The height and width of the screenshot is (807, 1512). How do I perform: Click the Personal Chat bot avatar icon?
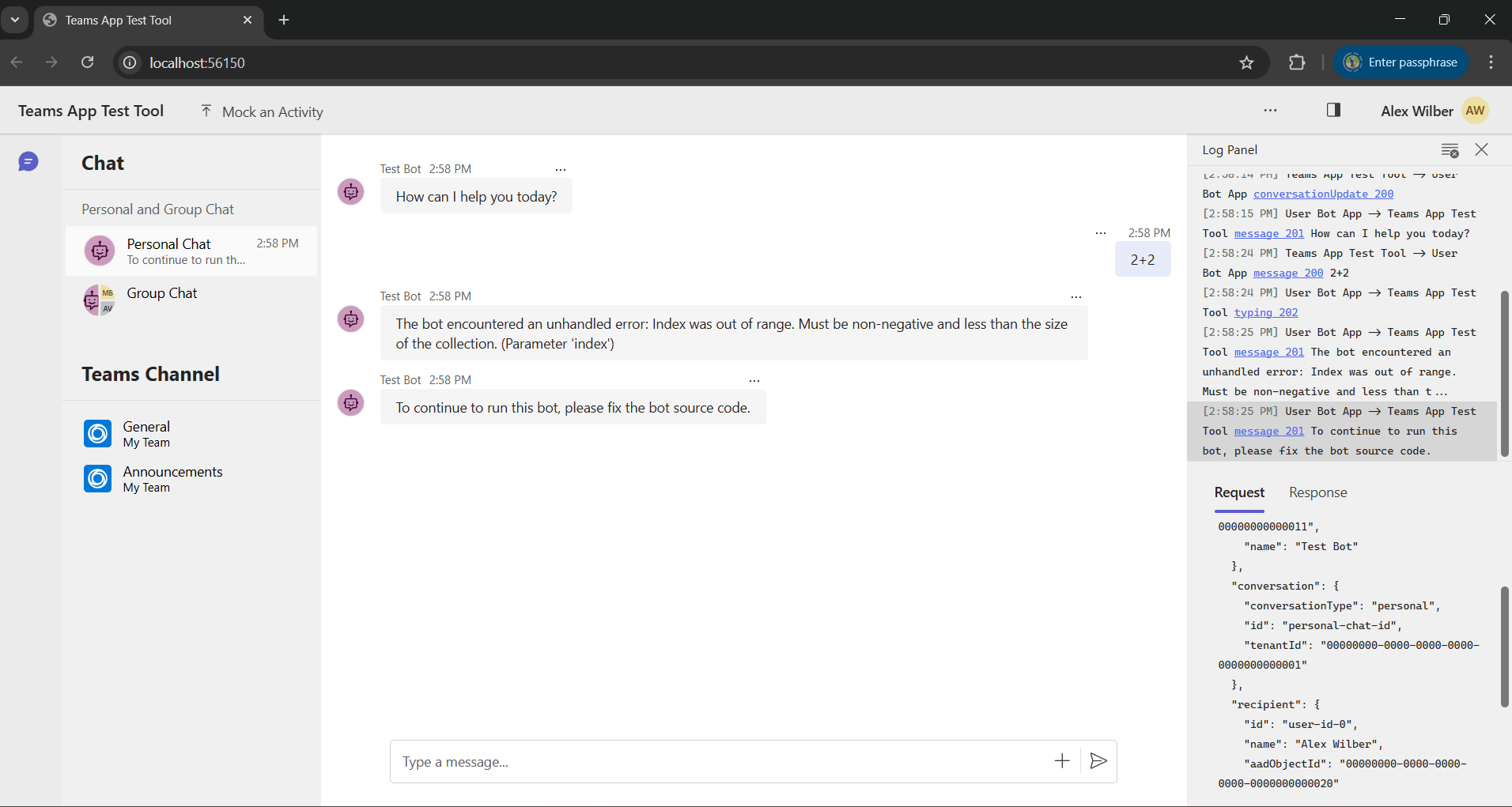(x=100, y=251)
